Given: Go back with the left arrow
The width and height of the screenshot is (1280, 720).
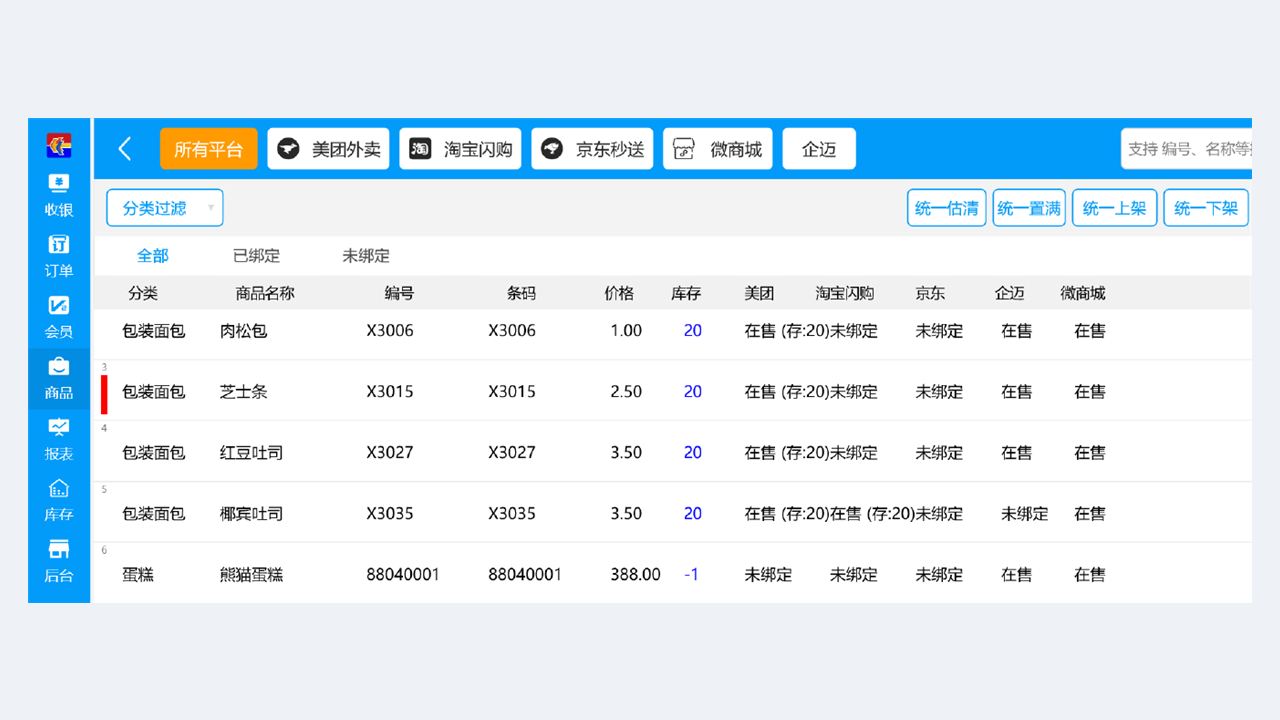Looking at the screenshot, I should tap(125, 149).
